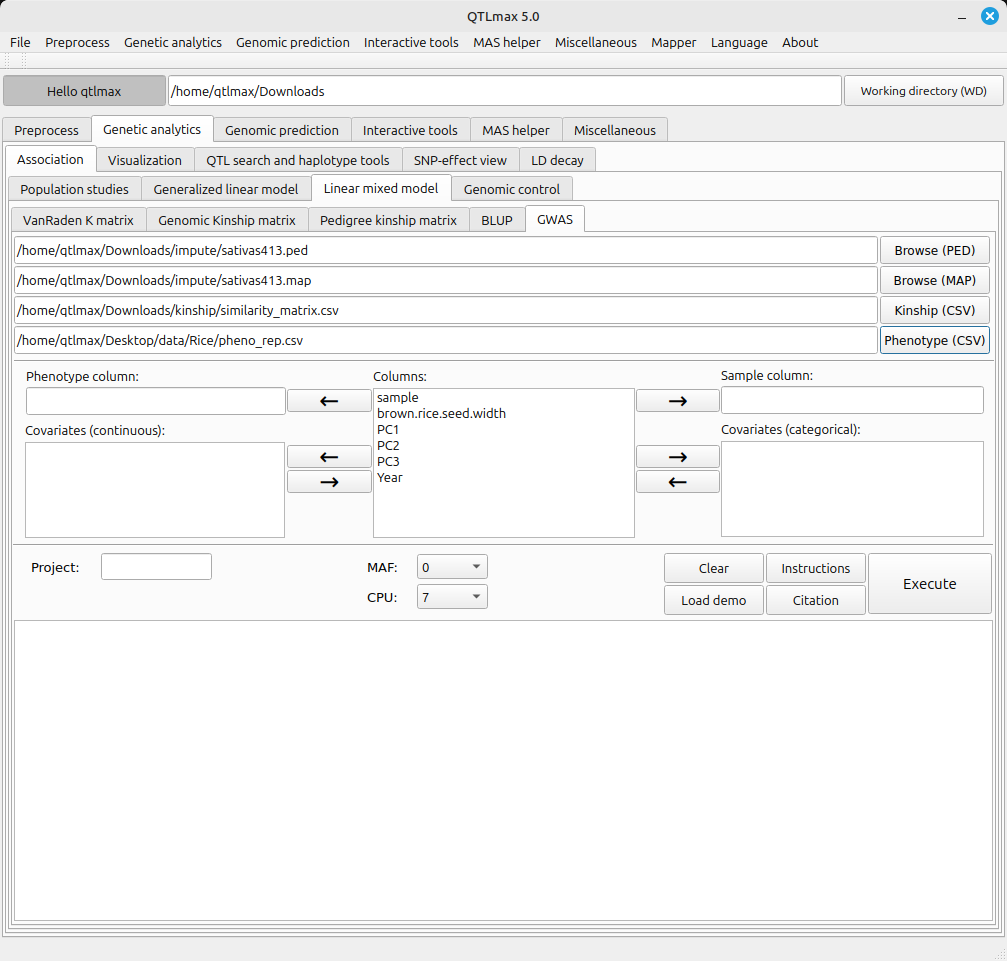The width and height of the screenshot is (1007, 961).
Task: Select the Generalized linear model tab
Action: [225, 189]
